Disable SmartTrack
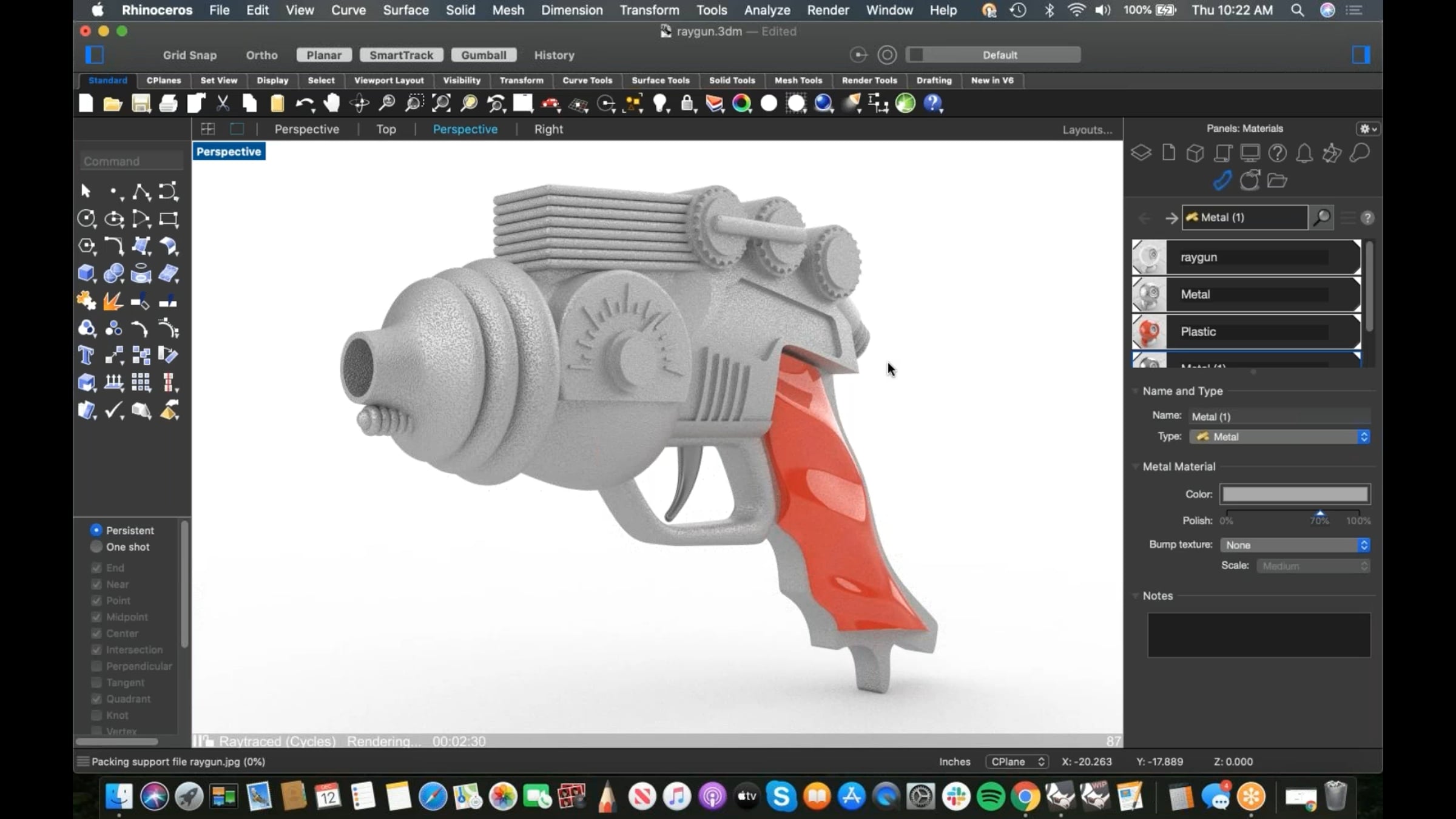 point(401,55)
